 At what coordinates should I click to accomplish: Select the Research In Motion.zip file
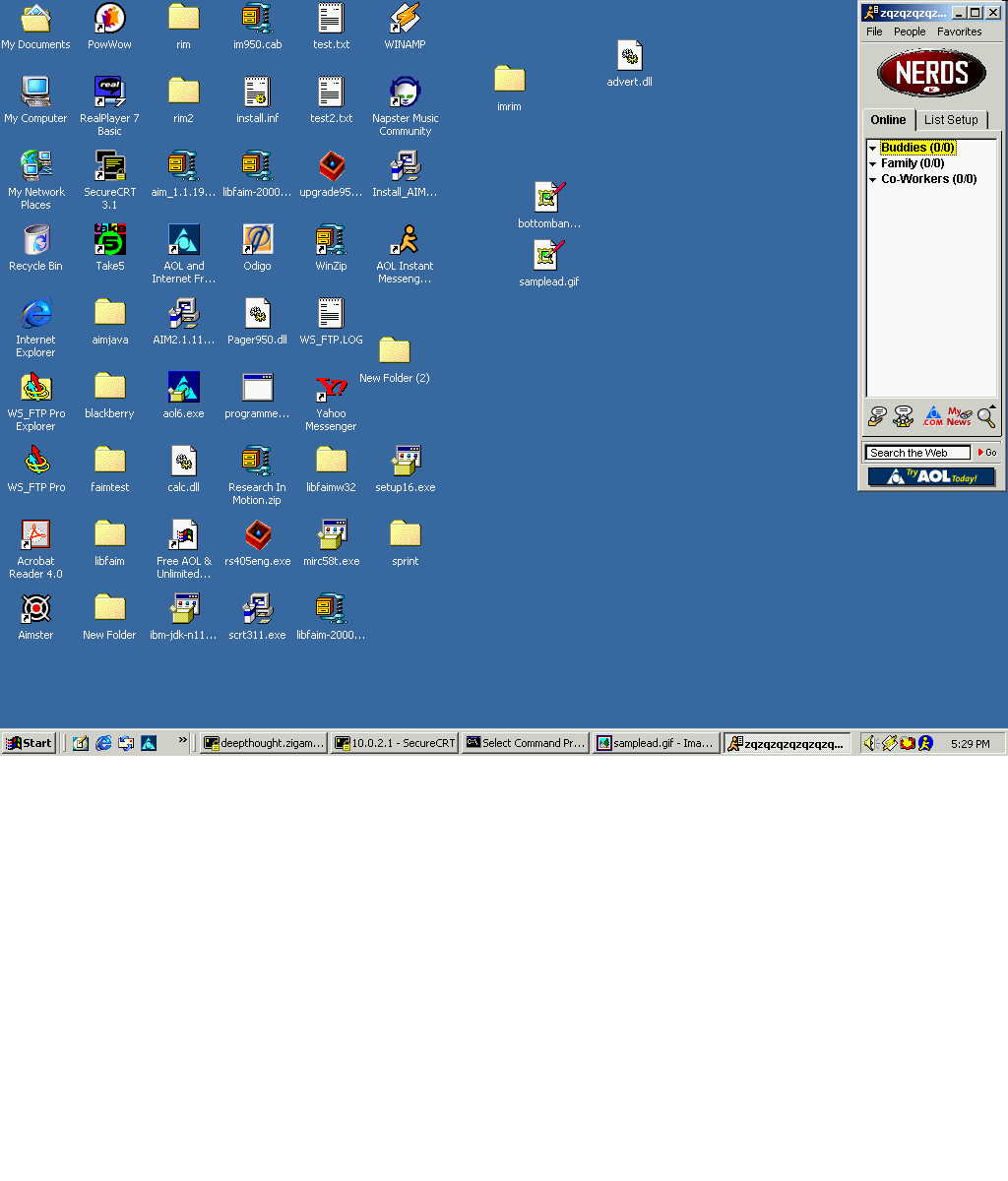click(257, 475)
